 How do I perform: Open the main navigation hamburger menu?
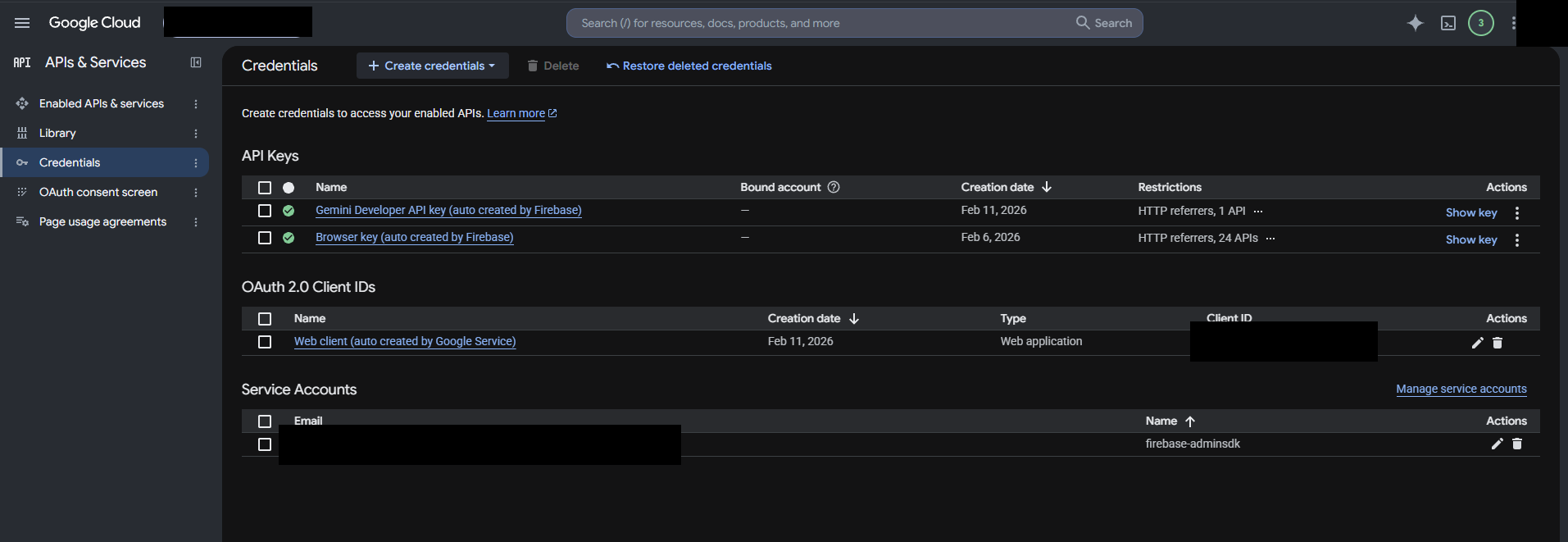click(x=22, y=23)
